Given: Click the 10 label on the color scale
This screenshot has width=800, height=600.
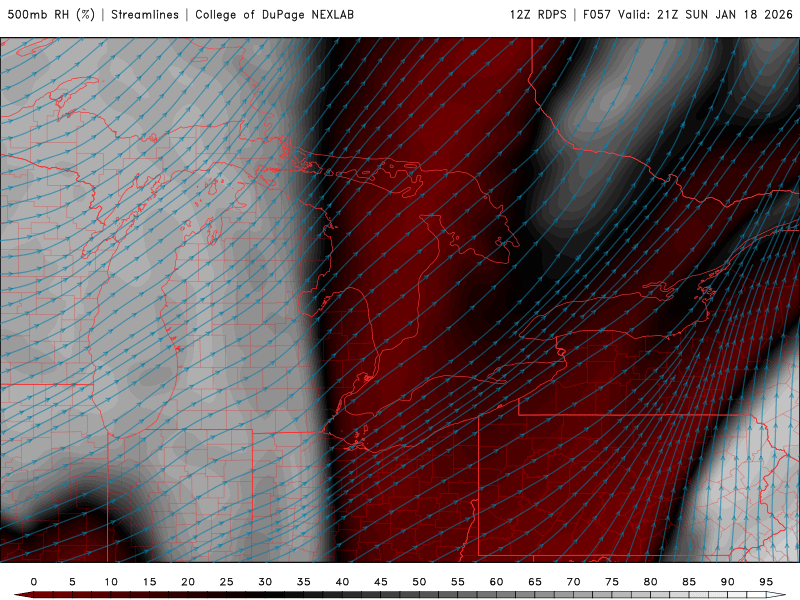Looking at the screenshot, I should [111, 582].
